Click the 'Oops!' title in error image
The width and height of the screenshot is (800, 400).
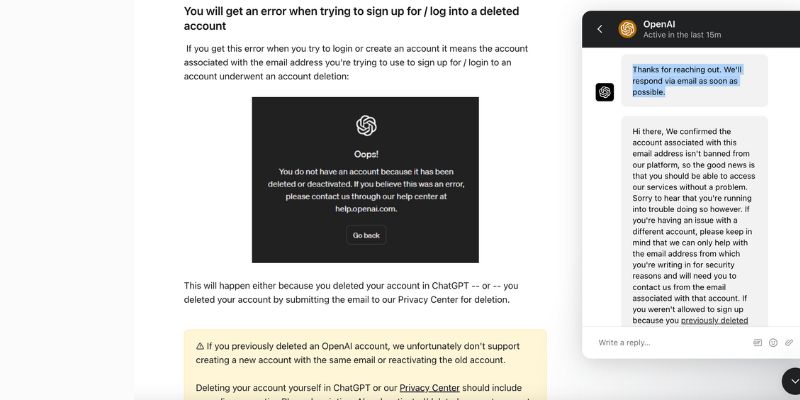pyautogui.click(x=366, y=154)
